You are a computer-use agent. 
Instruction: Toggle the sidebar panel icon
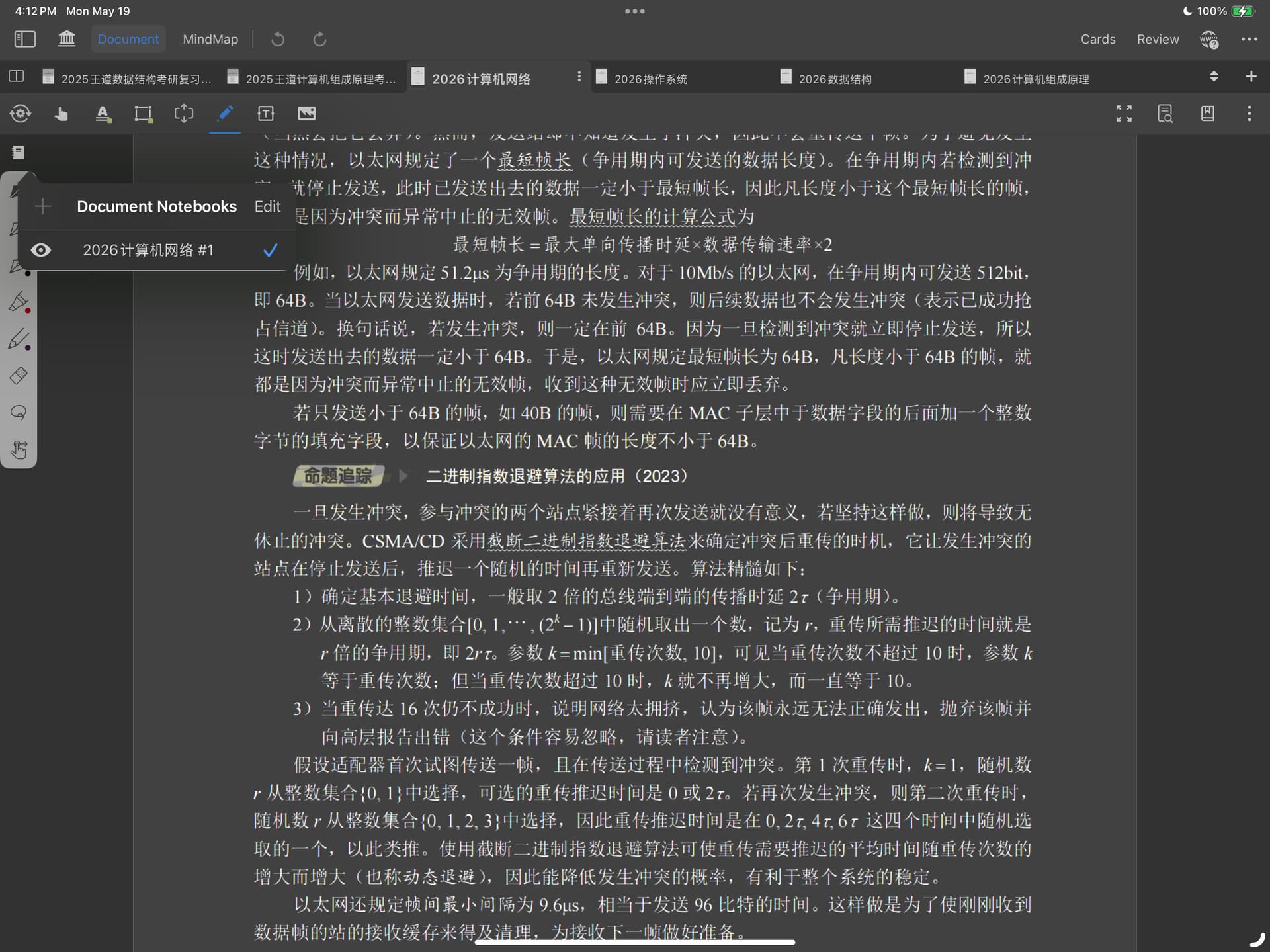tap(24, 39)
